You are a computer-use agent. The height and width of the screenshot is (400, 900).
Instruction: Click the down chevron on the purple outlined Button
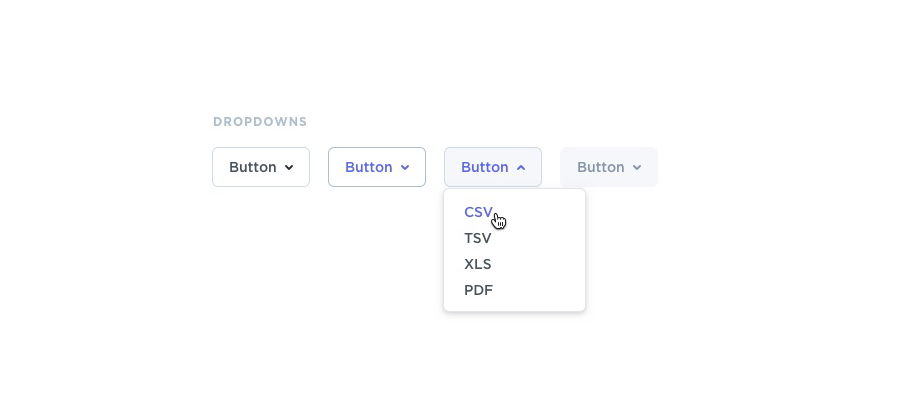(x=405, y=168)
